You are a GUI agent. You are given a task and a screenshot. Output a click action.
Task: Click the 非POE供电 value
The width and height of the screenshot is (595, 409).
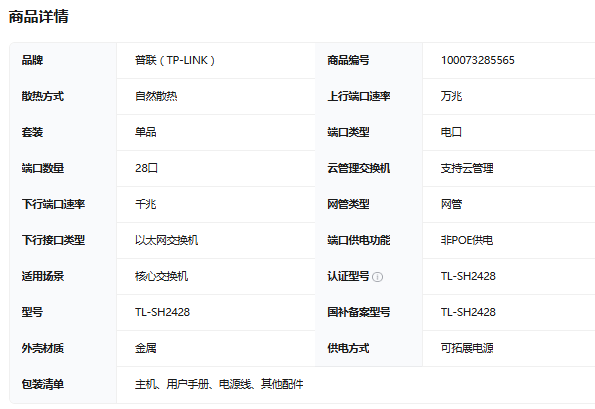click(467, 240)
